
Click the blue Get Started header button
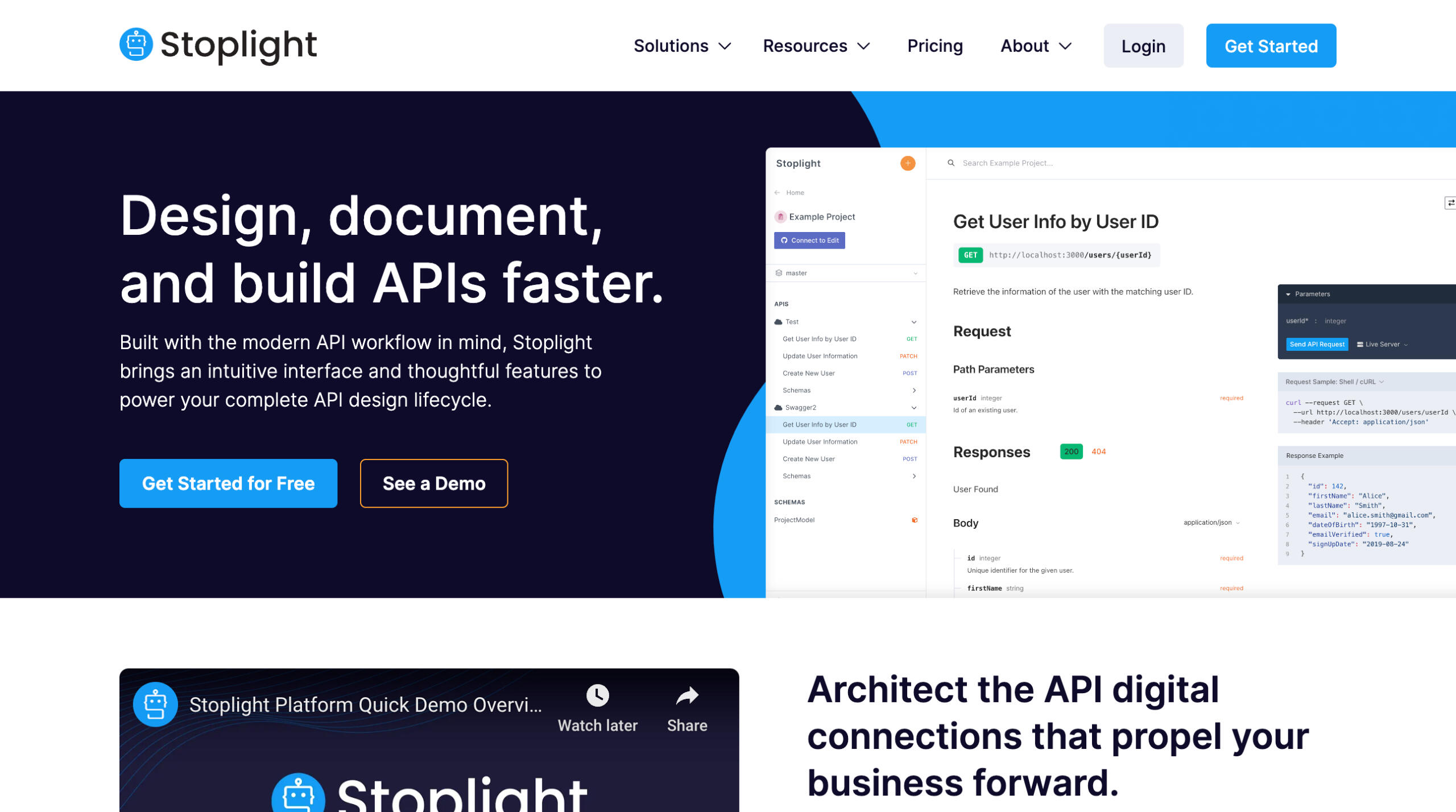tap(1271, 45)
